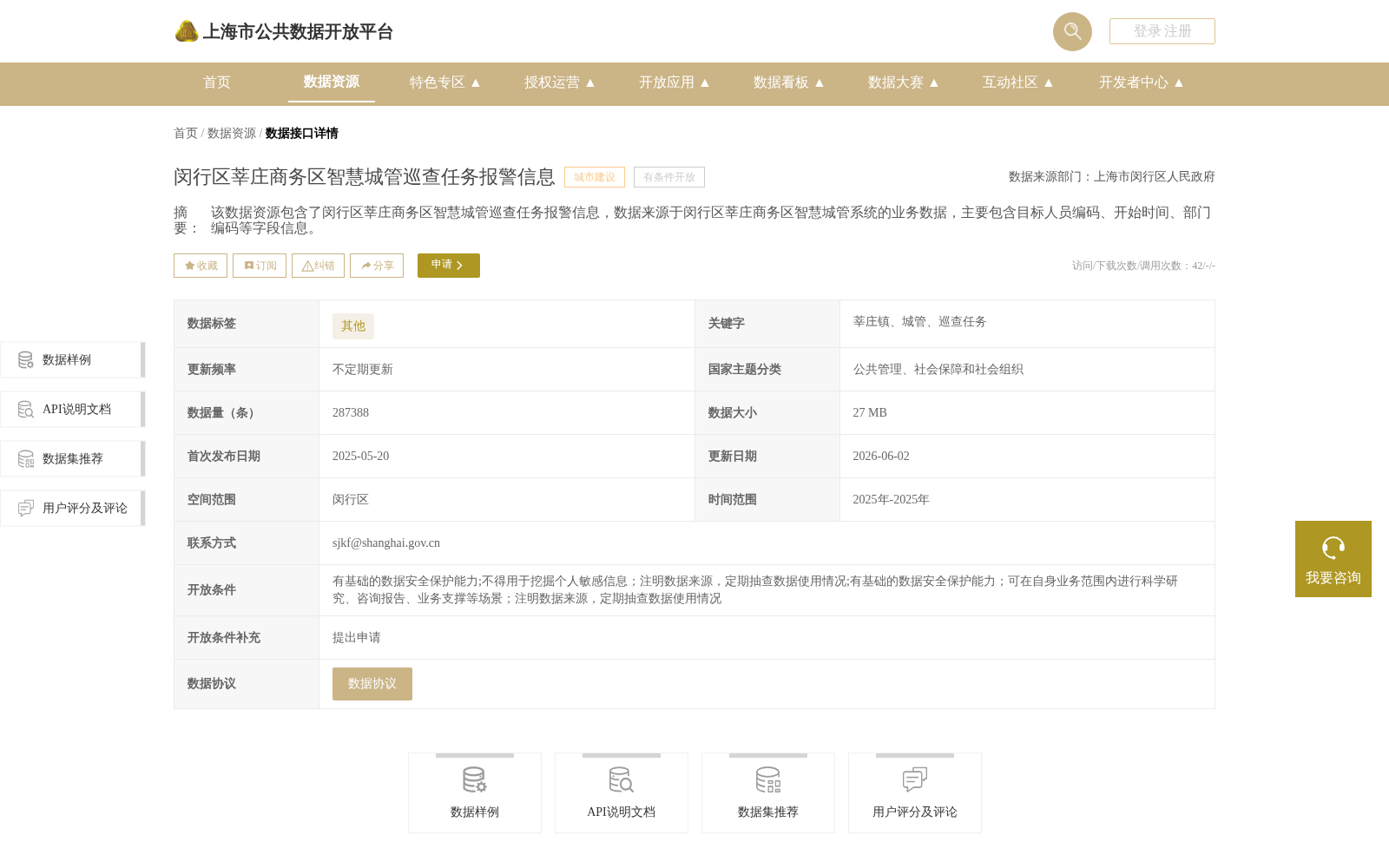Click the 其他 data label tag
This screenshot has height=868, width=1389.
pos(353,326)
